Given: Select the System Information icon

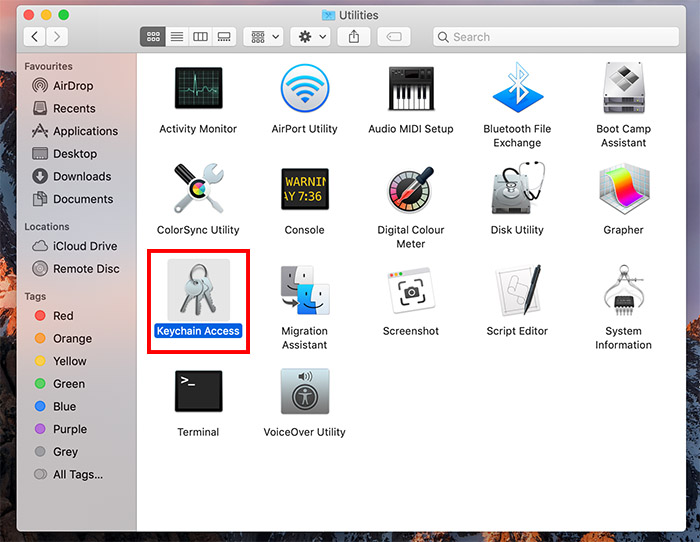Looking at the screenshot, I should point(624,290).
